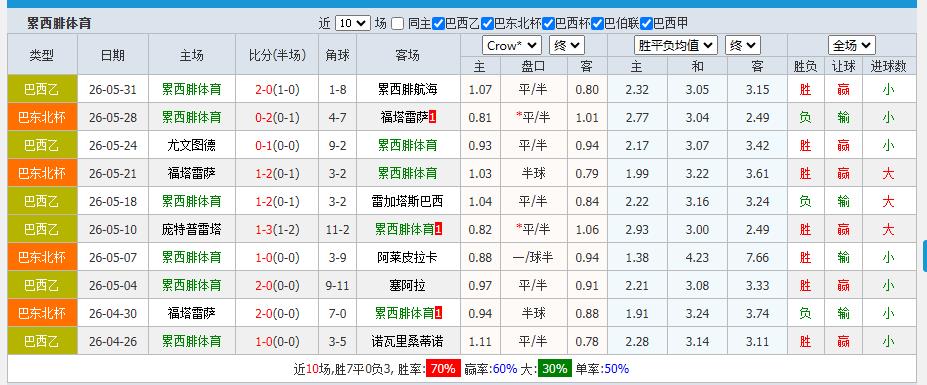Click the 福塔雷萨 away team on 26-05-28
The width and height of the screenshot is (927, 385).
click(403, 118)
